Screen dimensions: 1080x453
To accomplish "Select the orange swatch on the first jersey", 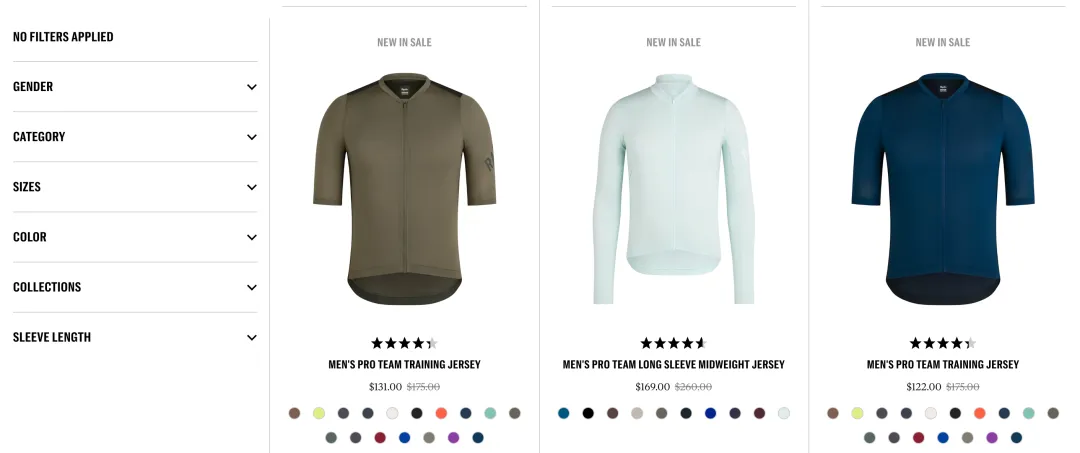I will (441, 413).
